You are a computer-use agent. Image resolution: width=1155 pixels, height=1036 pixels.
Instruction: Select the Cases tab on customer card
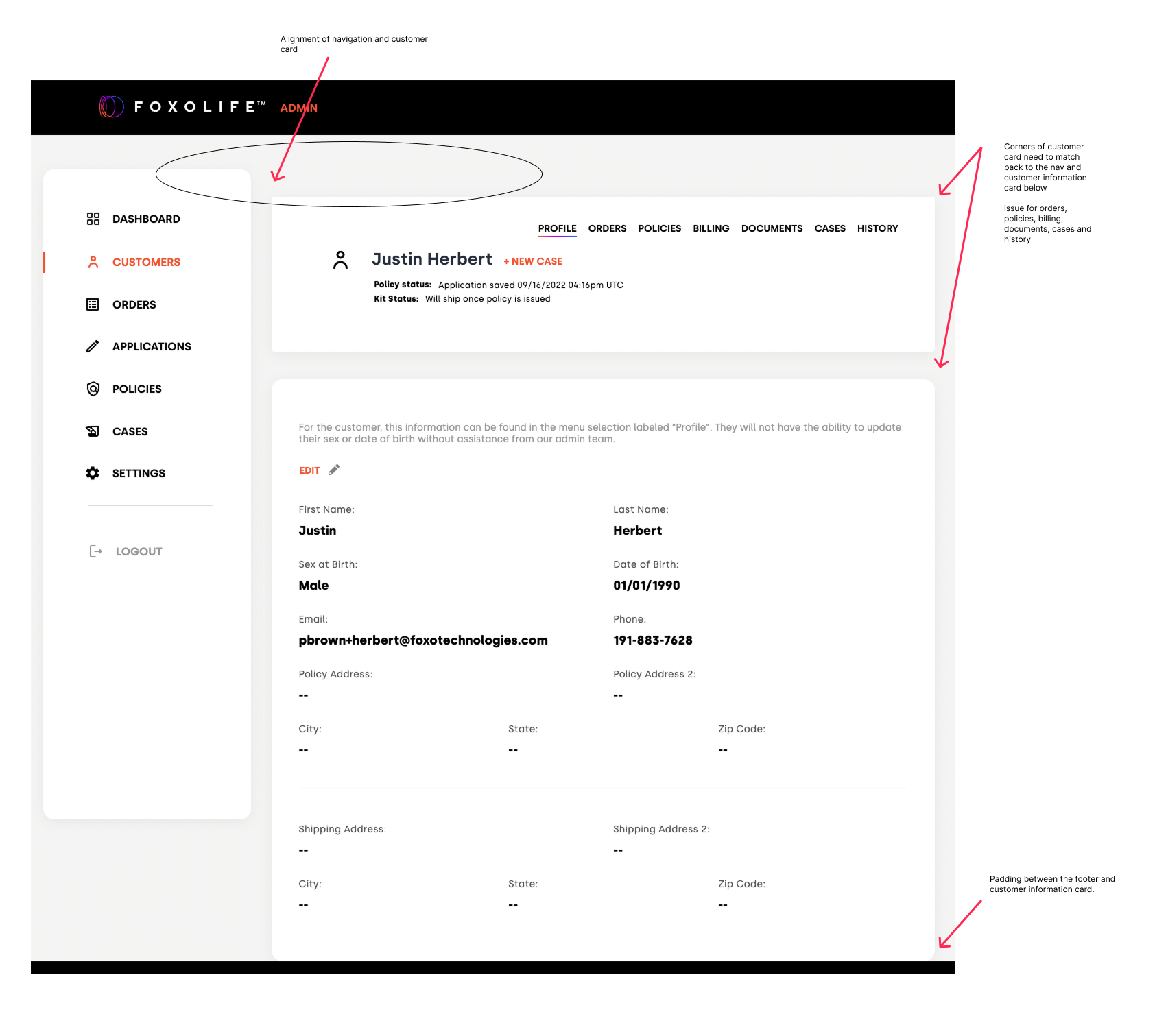(830, 228)
